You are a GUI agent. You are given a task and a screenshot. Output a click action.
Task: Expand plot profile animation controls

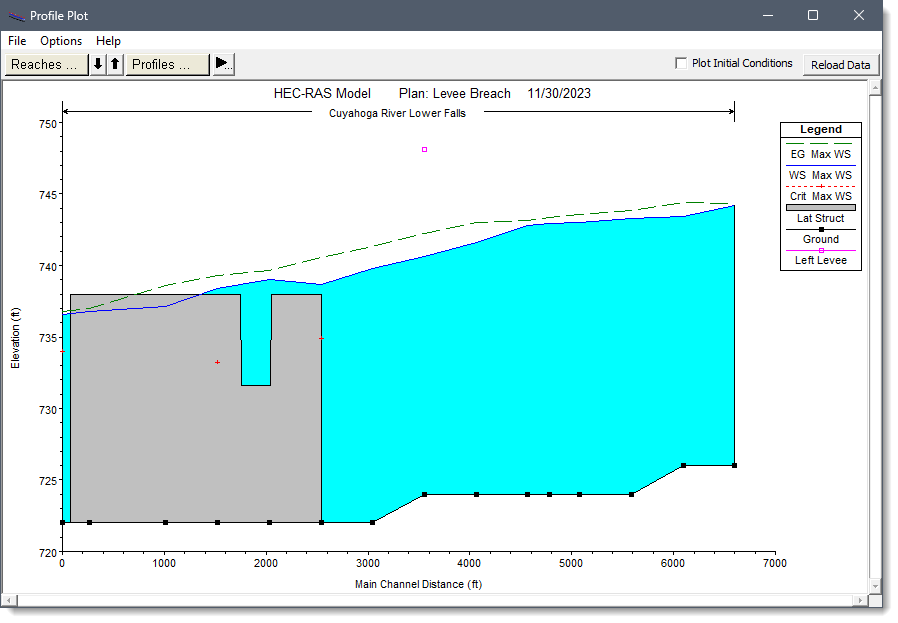224,64
